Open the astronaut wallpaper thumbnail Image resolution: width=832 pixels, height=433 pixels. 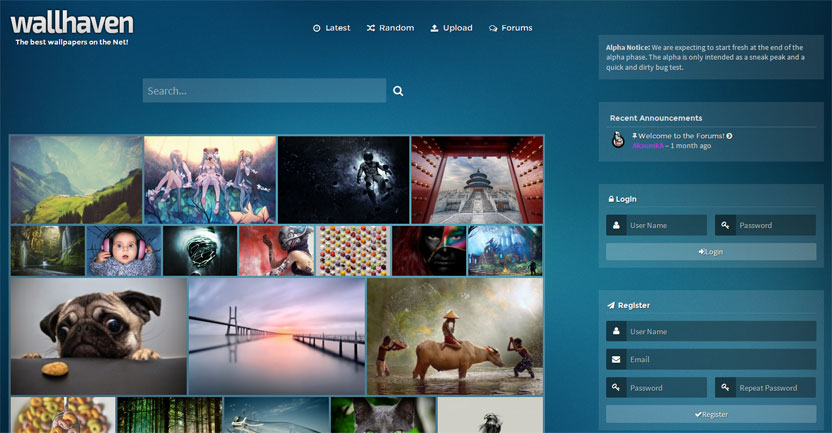click(x=343, y=180)
